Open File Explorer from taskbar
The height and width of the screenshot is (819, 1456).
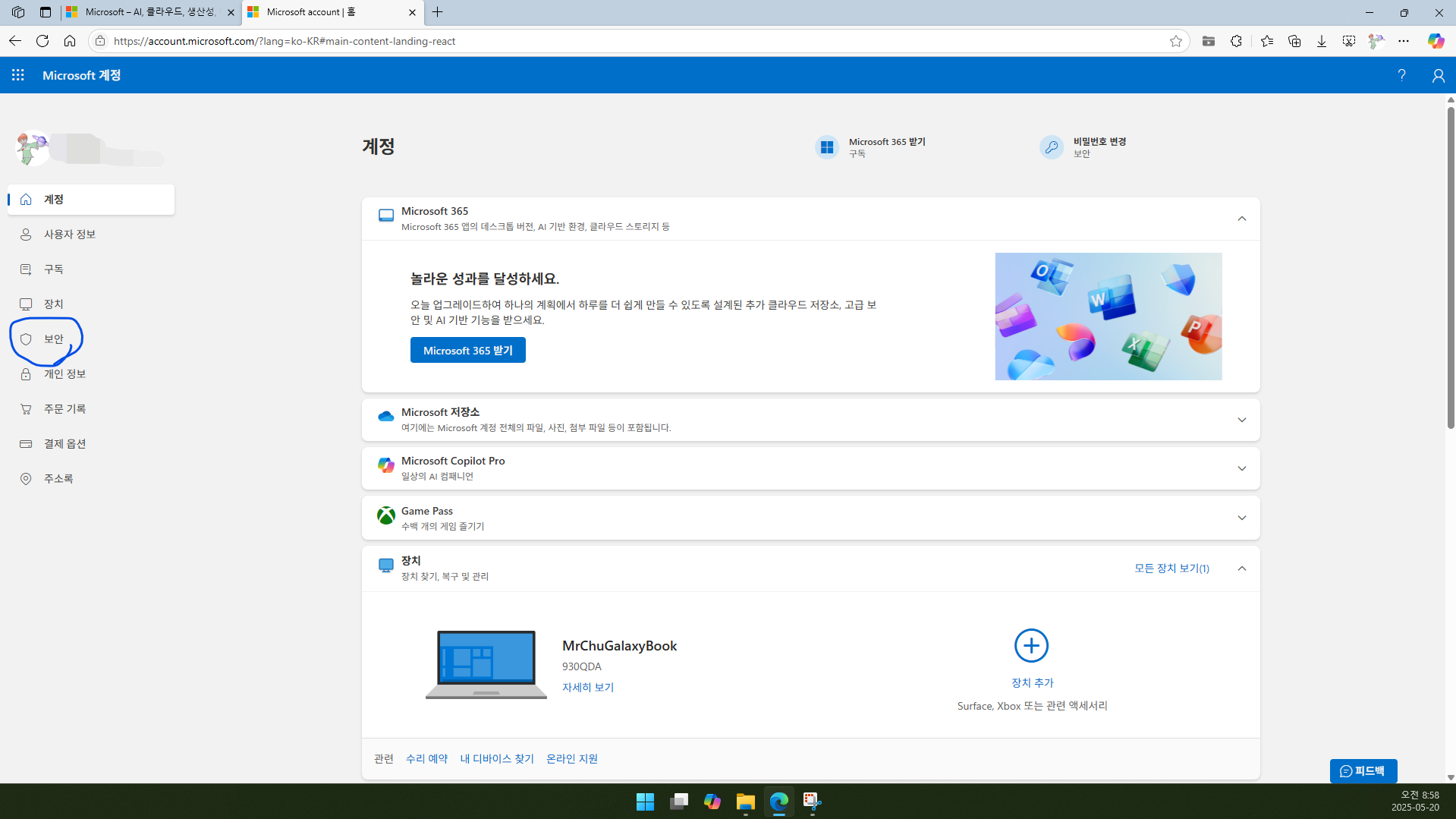point(745,802)
